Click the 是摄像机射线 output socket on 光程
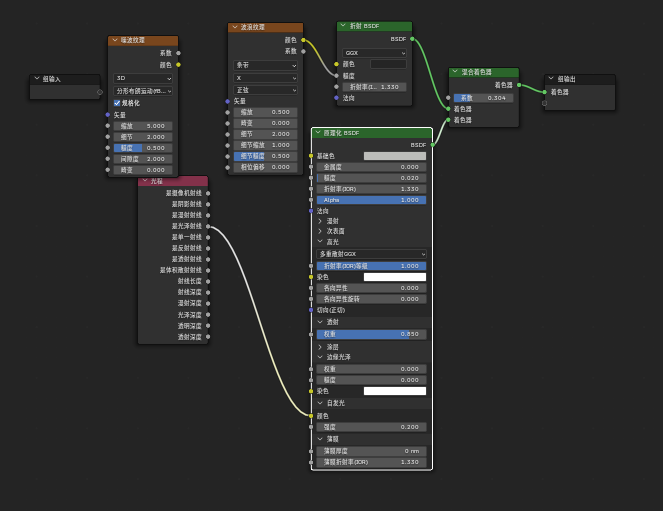The image size is (663, 511). coord(208,193)
